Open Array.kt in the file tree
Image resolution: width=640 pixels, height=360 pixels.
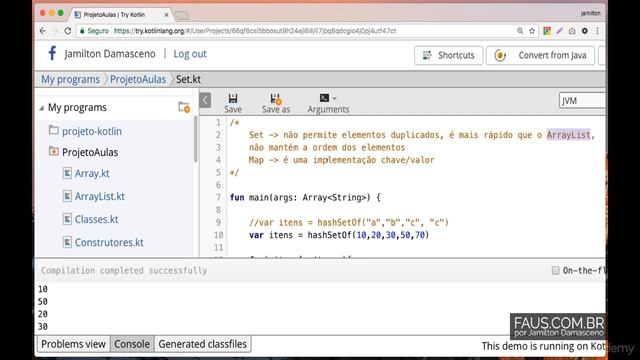point(92,173)
